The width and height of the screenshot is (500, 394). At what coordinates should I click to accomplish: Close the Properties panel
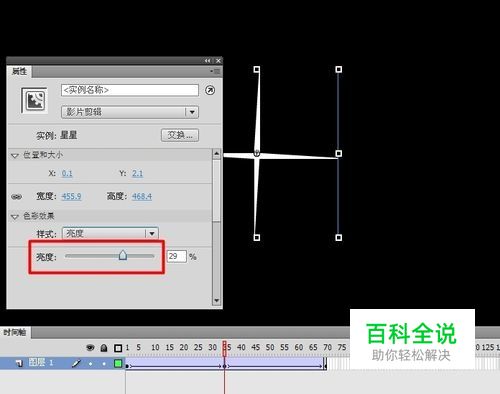tap(218, 61)
